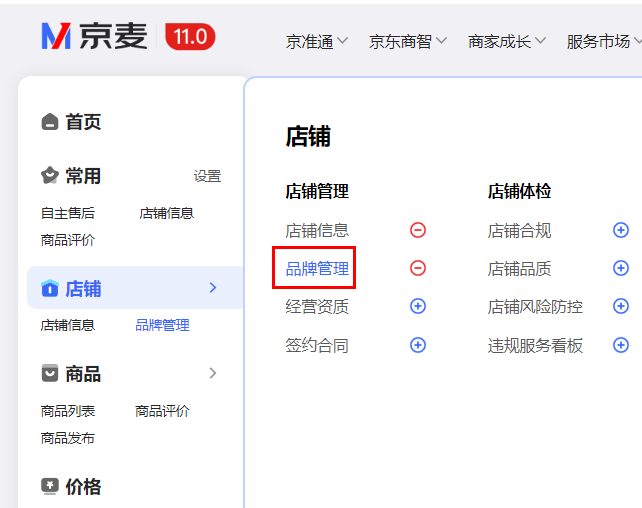Open 商品评价 under the 商品 section
Image resolution: width=642 pixels, height=508 pixels.
pyautogui.click(x=163, y=411)
